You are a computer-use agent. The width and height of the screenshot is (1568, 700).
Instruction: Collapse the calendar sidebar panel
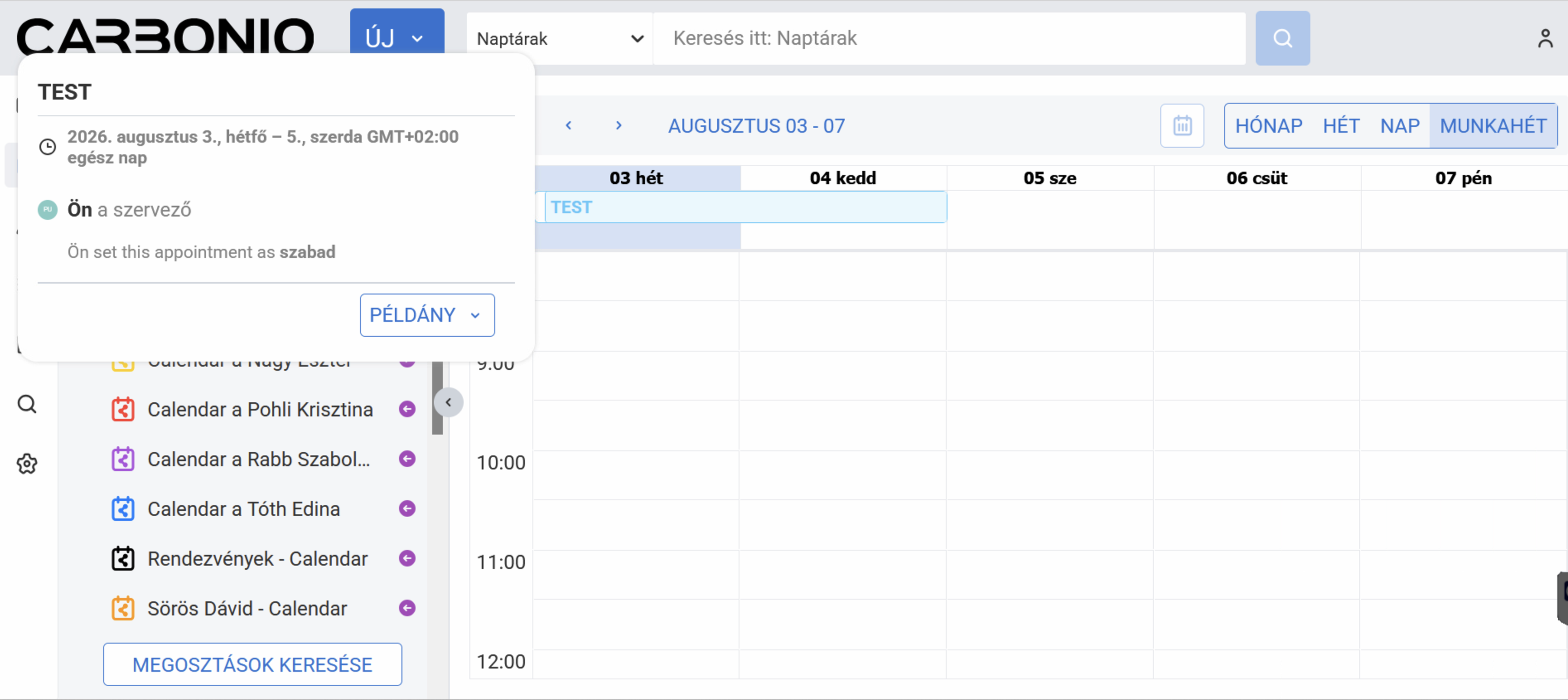point(448,402)
